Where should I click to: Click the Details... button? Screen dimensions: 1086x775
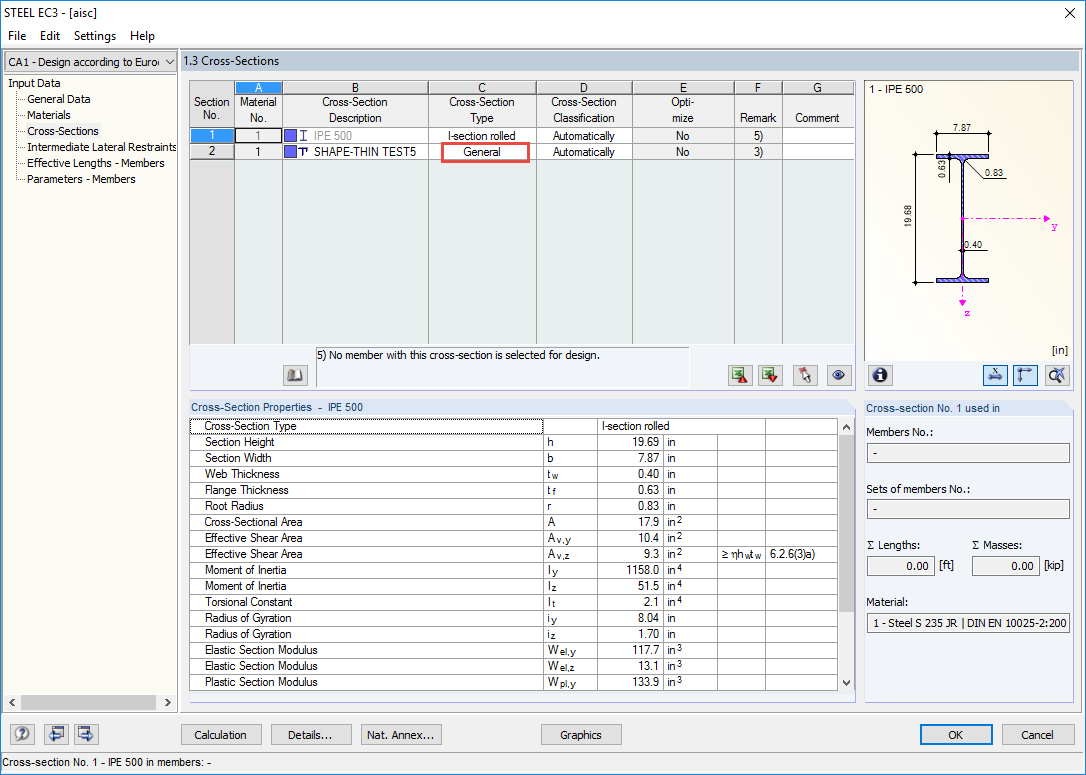point(310,735)
